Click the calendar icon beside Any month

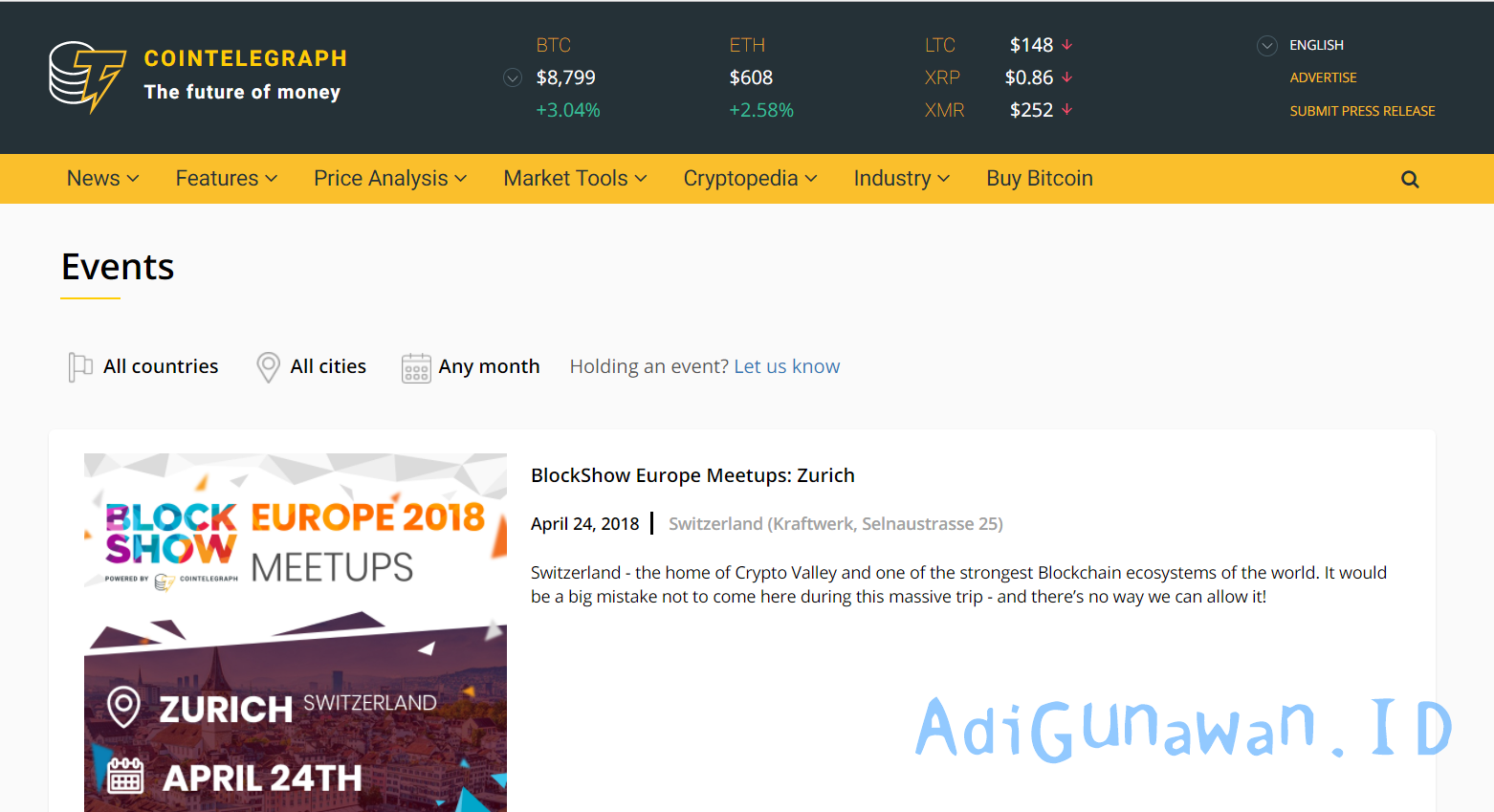(416, 367)
